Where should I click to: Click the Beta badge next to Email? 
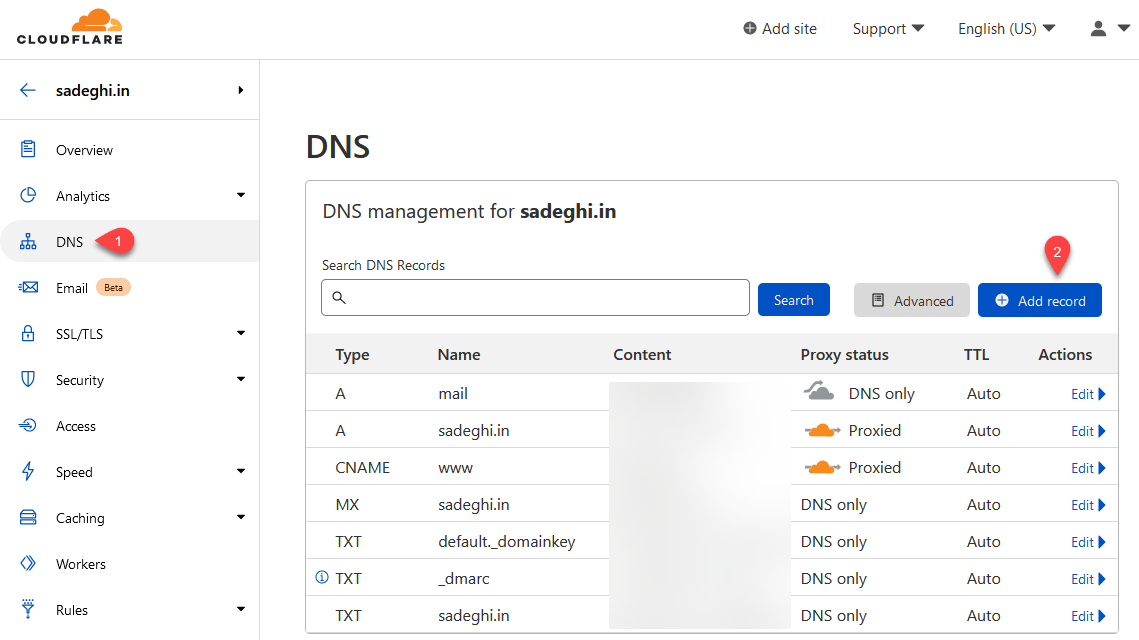tap(113, 287)
